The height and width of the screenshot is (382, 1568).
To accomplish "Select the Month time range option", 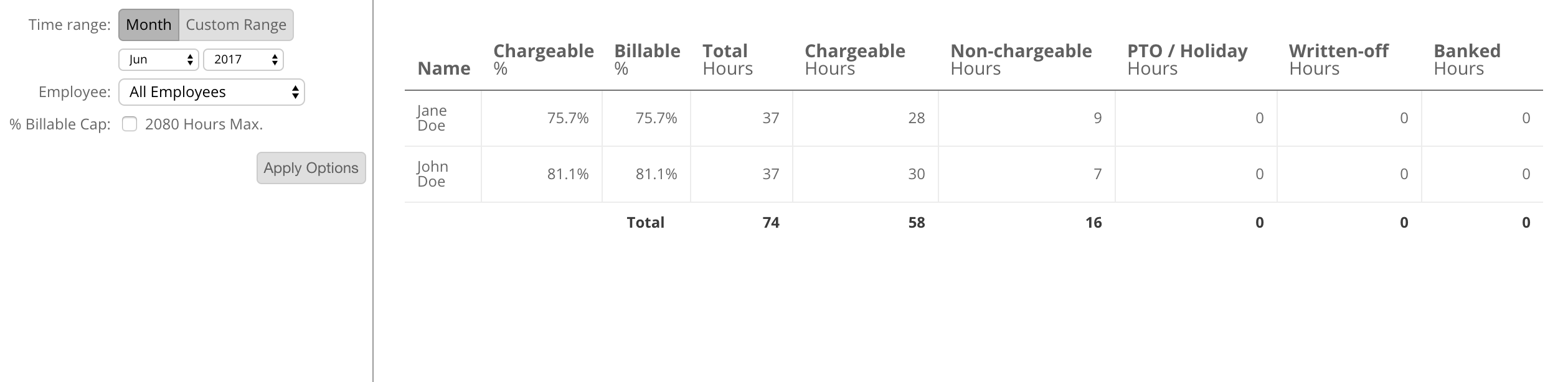I will pyautogui.click(x=149, y=25).
